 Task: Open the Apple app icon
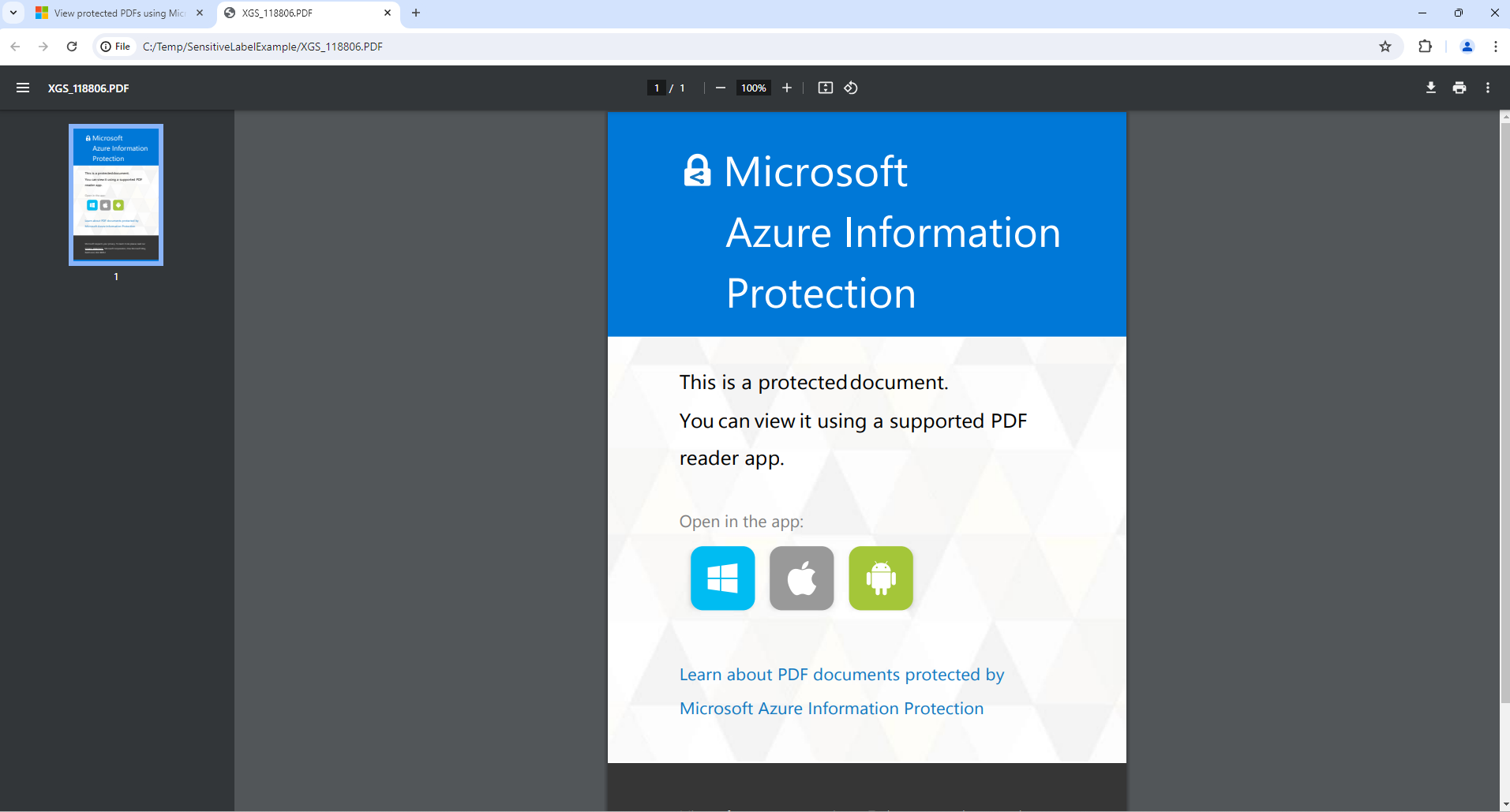tap(801, 578)
